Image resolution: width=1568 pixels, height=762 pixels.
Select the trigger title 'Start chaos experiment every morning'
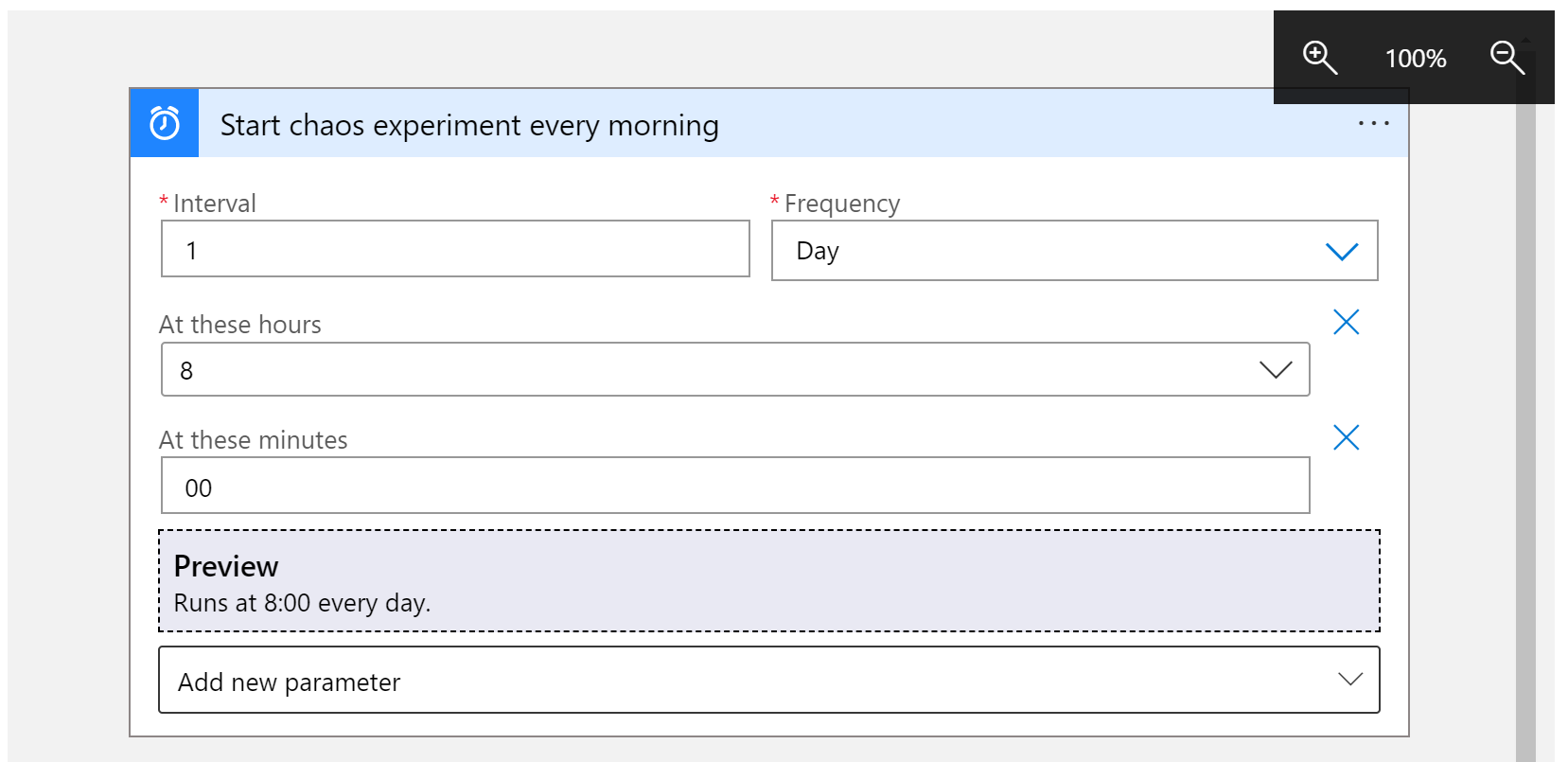469,124
